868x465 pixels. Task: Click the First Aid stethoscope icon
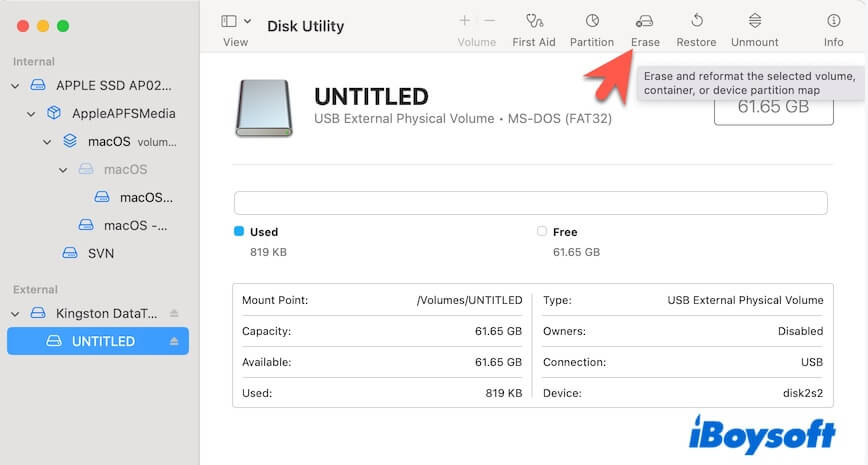533,21
